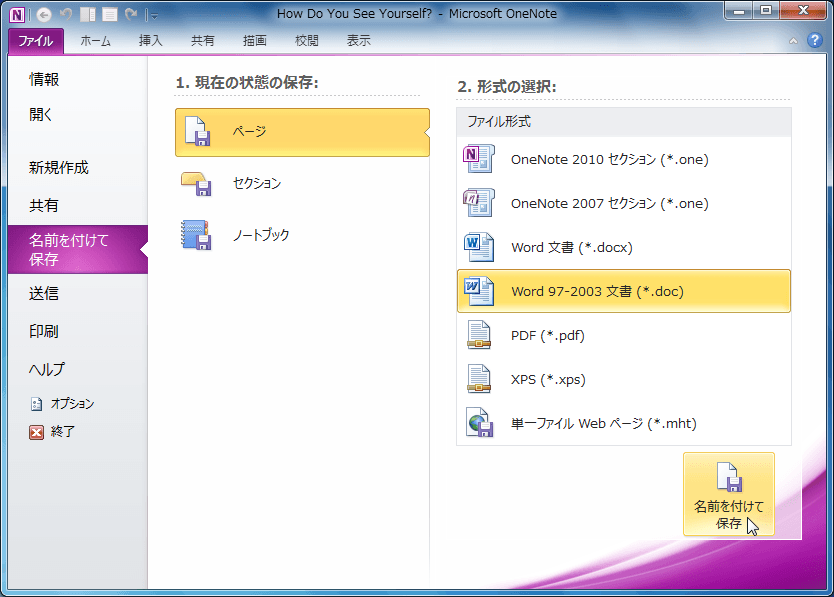Screen dimensions: 834x597
Task: Click the Redo arrow in quick access toolbar
Action: point(131,14)
